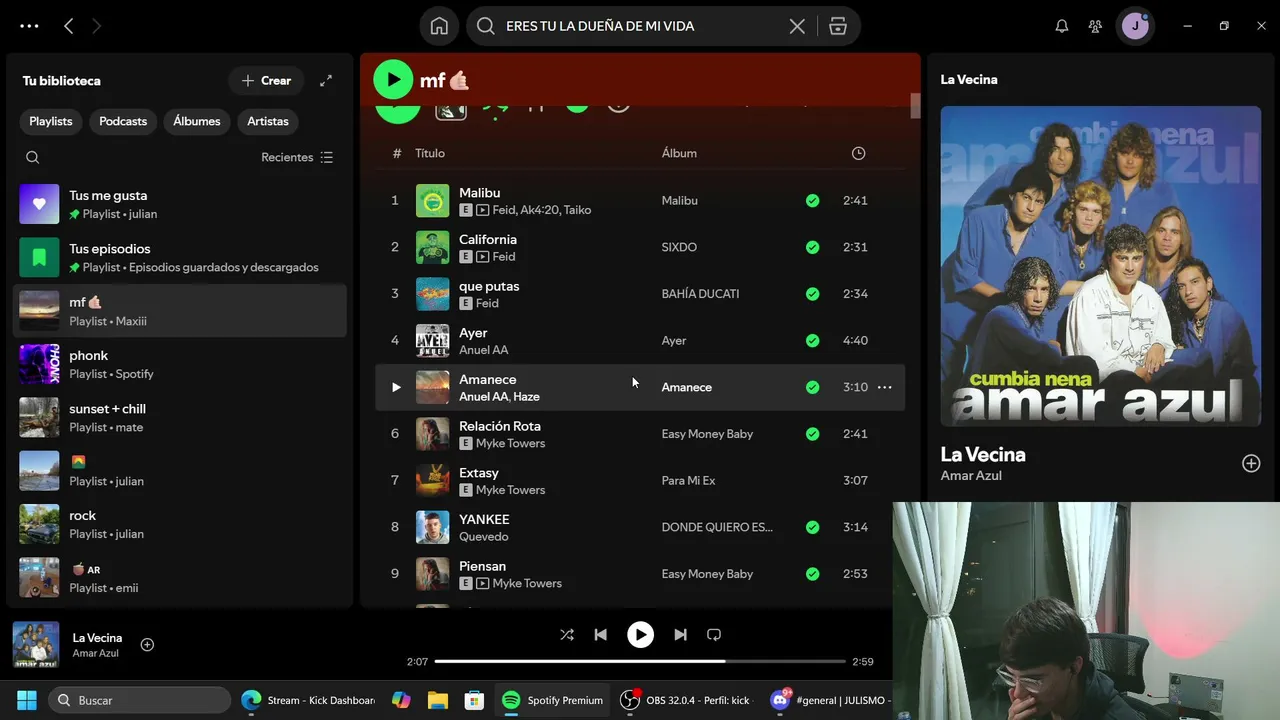Open the Browse icon next to search
1280x720 pixels.
[x=838, y=26]
